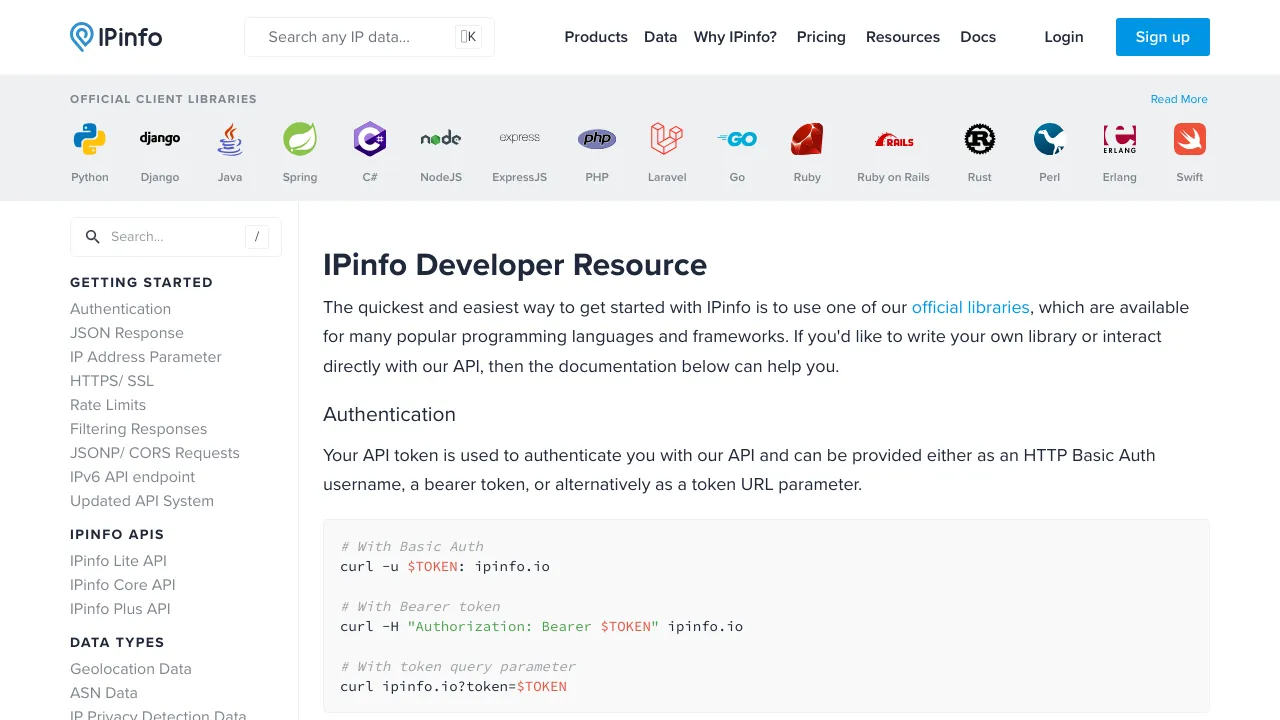Image resolution: width=1280 pixels, height=720 pixels.
Task: Open HTTPS/ SSL sidebar link
Action: coord(112,381)
